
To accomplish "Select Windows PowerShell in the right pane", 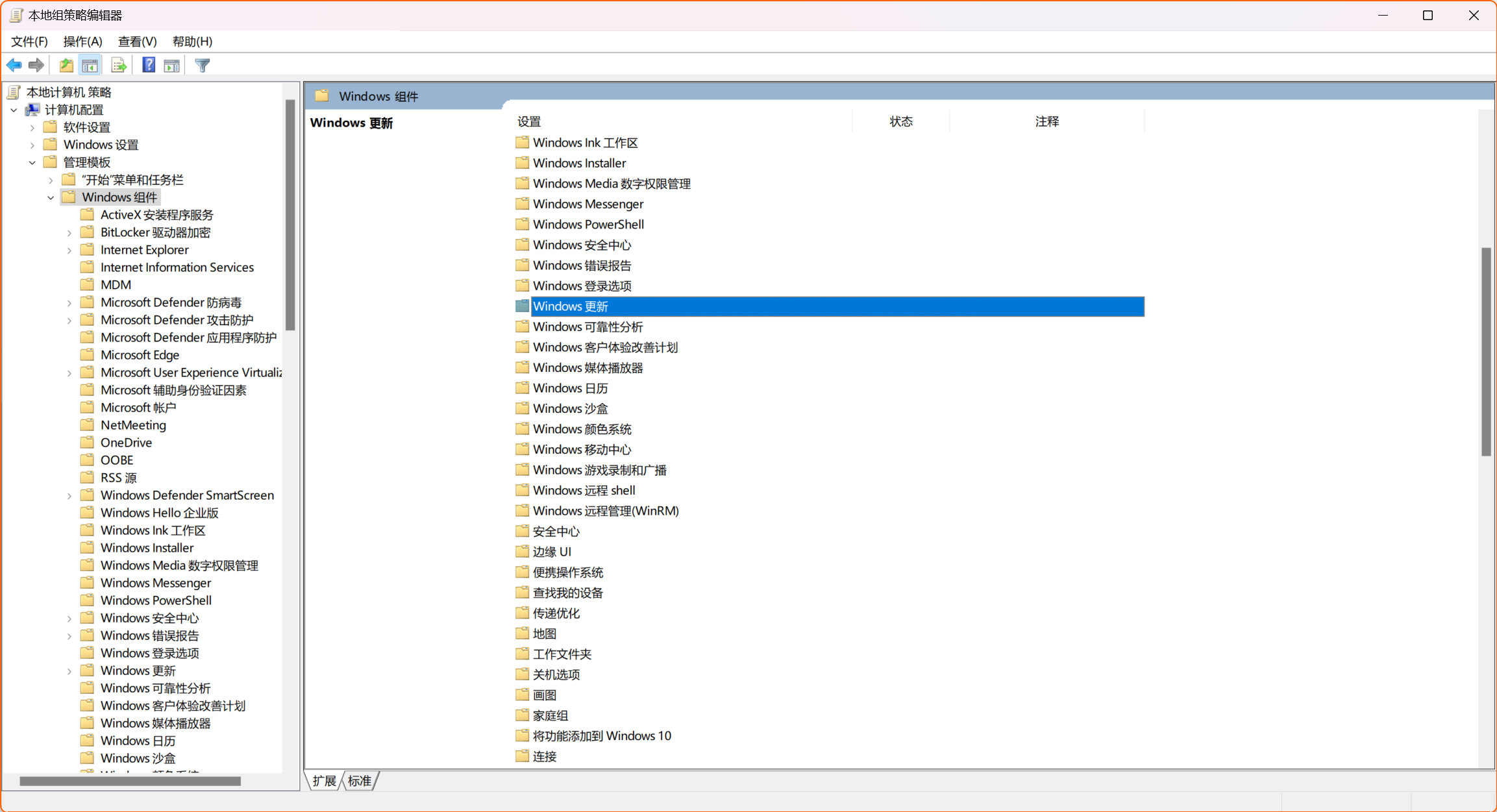I will [588, 224].
